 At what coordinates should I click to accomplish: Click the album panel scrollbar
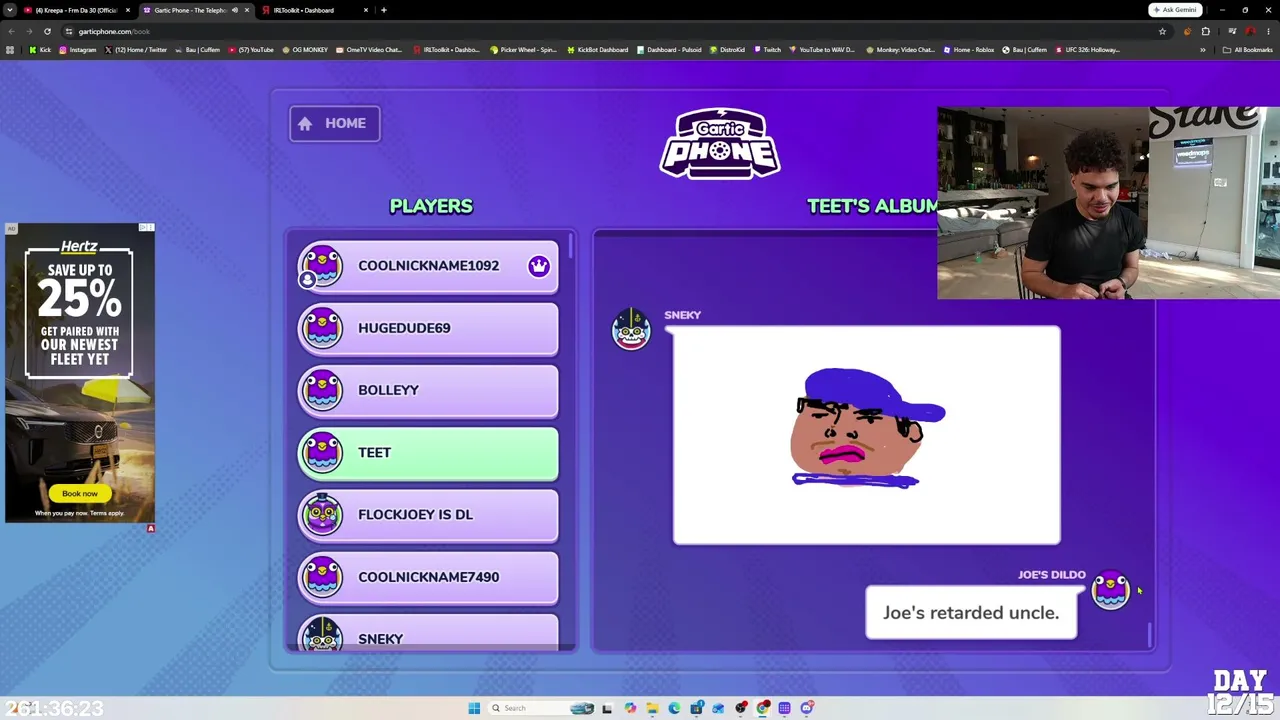[x=1149, y=634]
